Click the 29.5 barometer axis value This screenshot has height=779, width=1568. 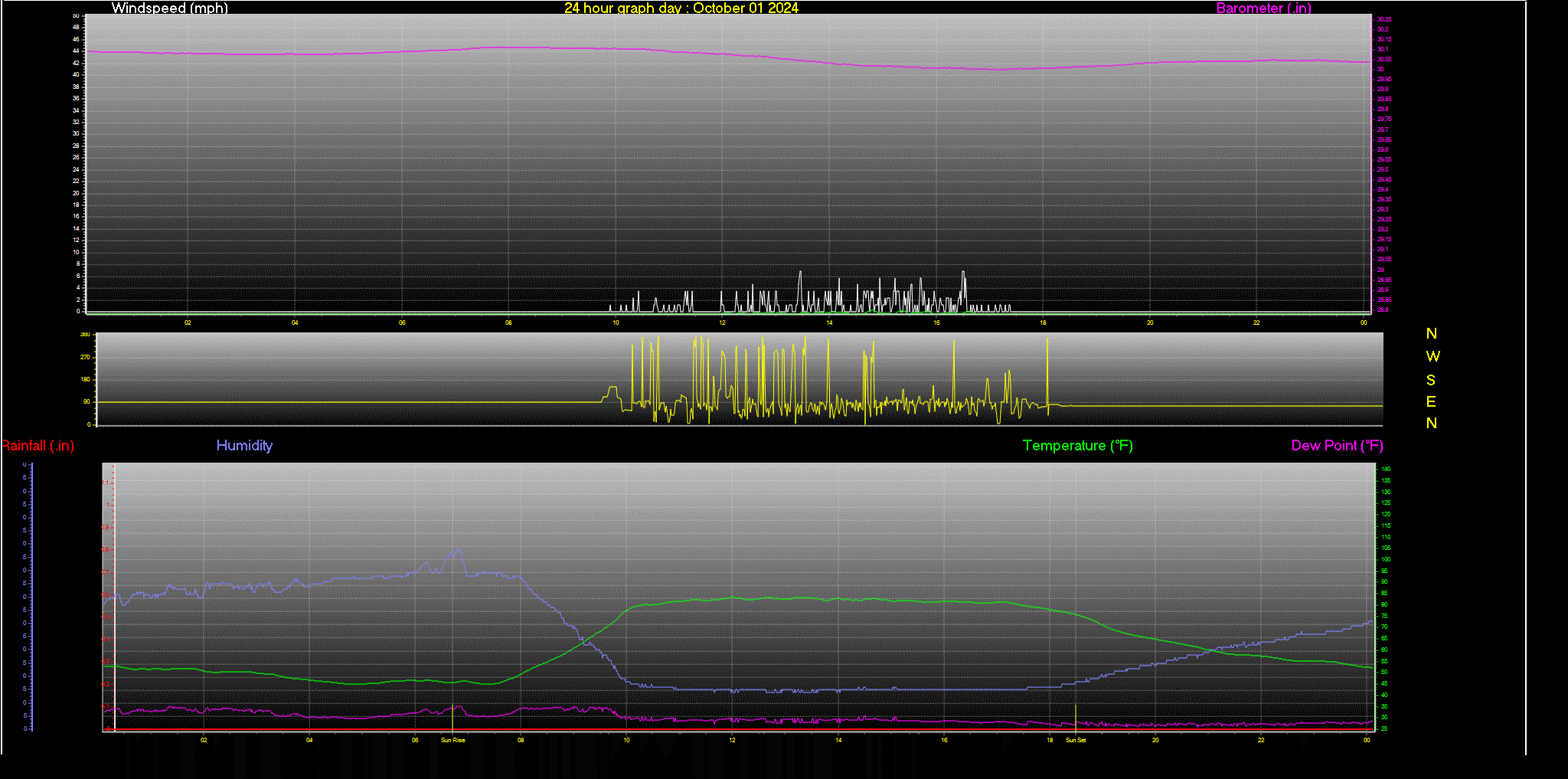1383,169
